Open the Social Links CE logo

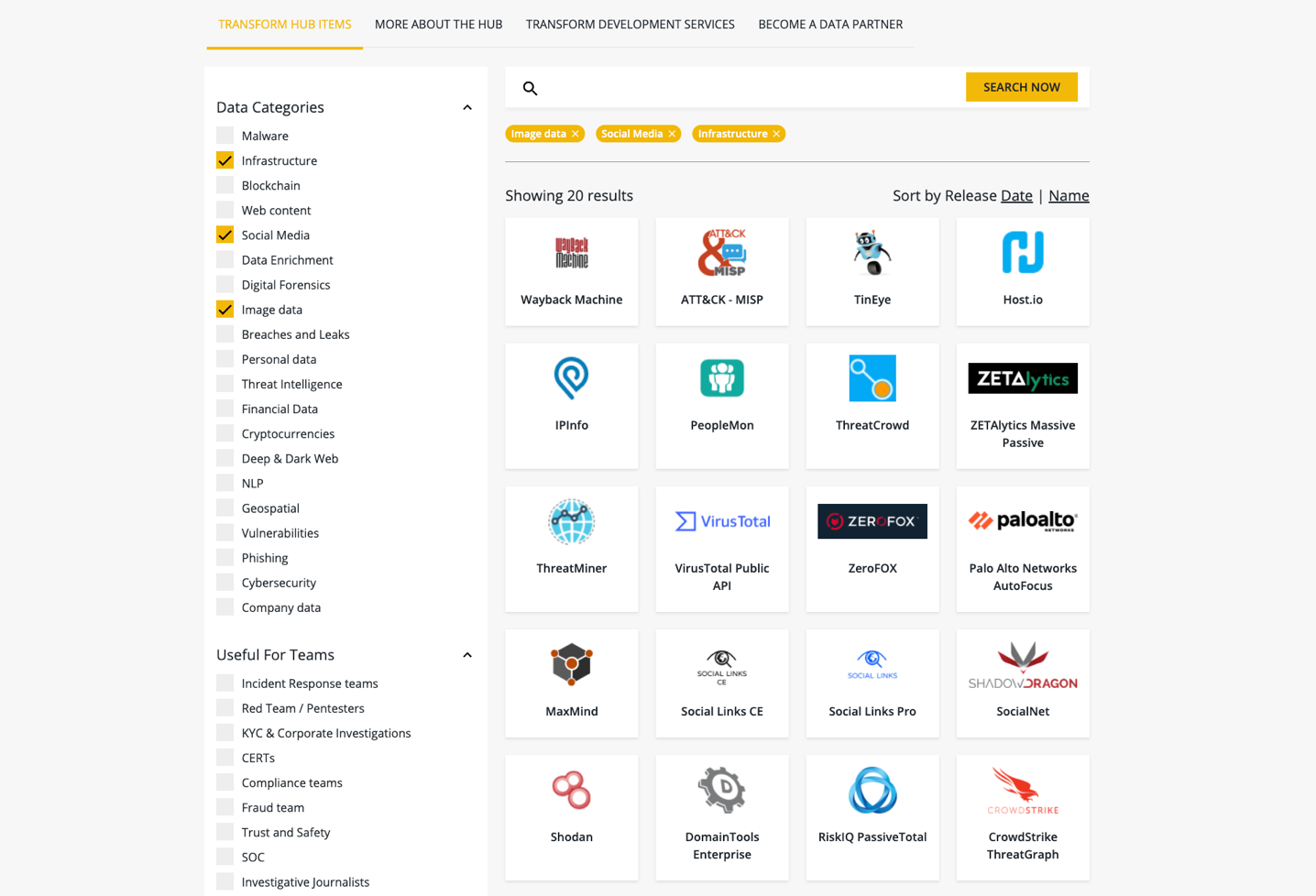[722, 667]
